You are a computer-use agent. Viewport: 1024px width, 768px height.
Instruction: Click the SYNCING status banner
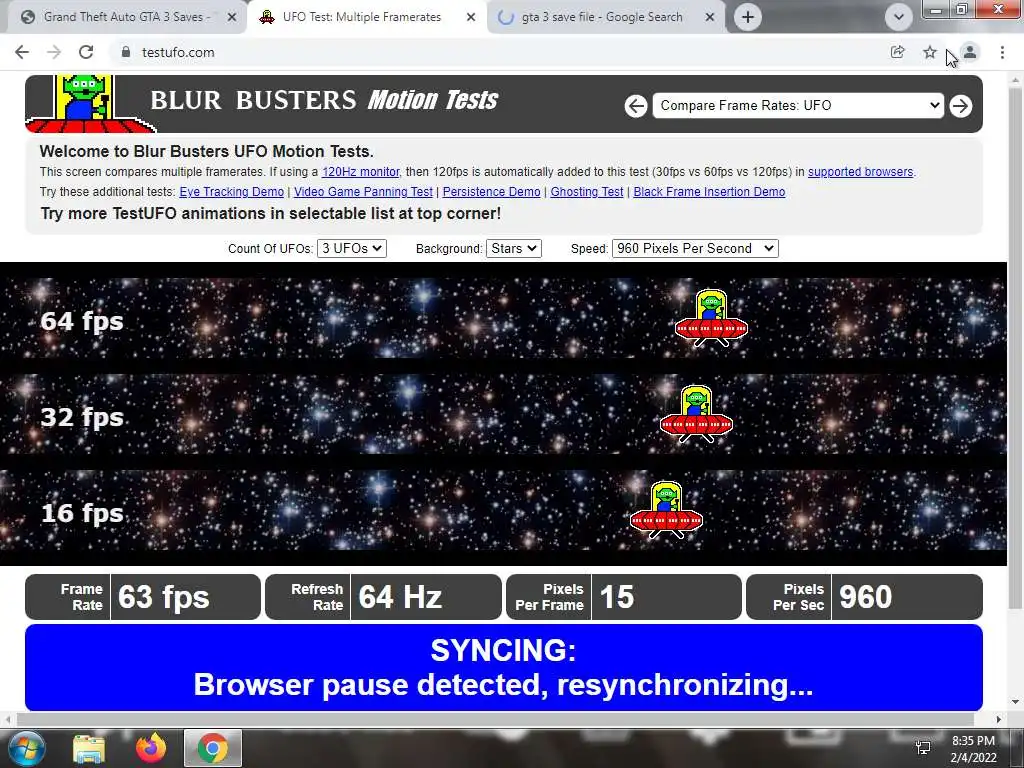pyautogui.click(x=504, y=667)
